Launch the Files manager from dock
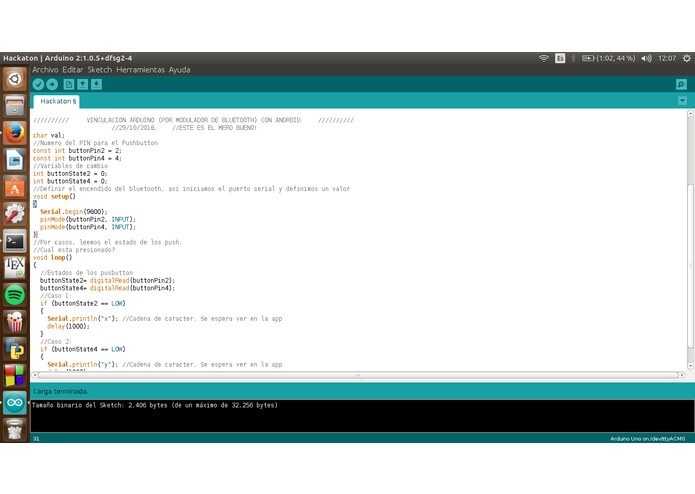Viewport: 695px width, 494px height. [x=15, y=106]
